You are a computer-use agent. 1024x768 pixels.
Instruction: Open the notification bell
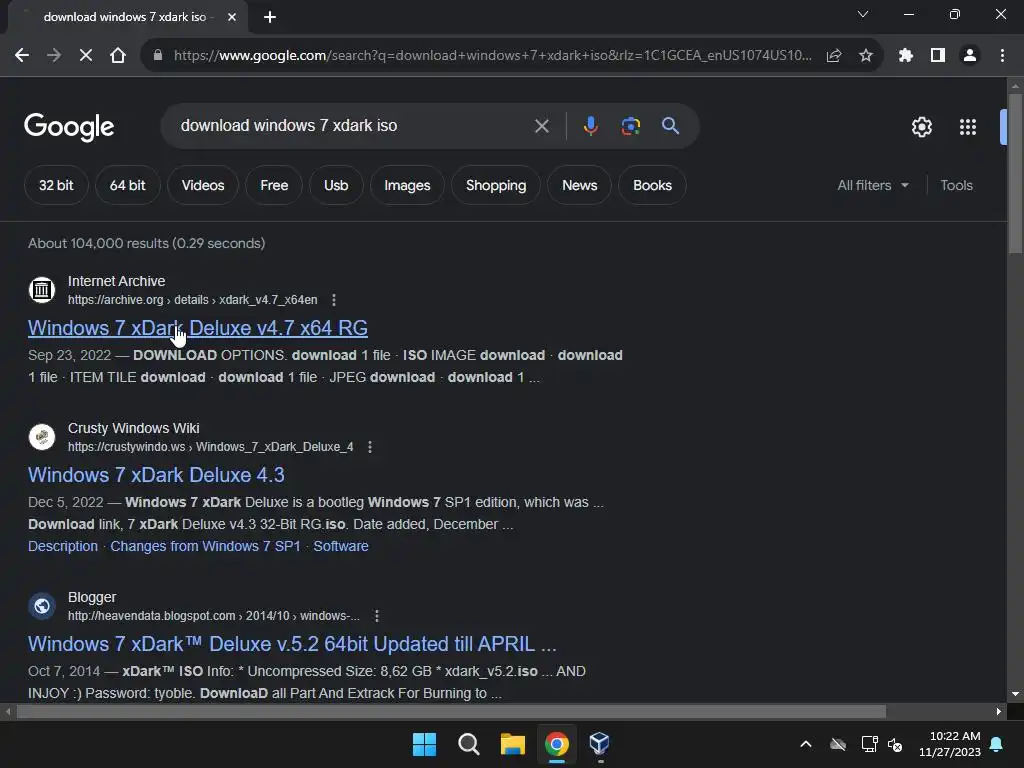click(997, 744)
